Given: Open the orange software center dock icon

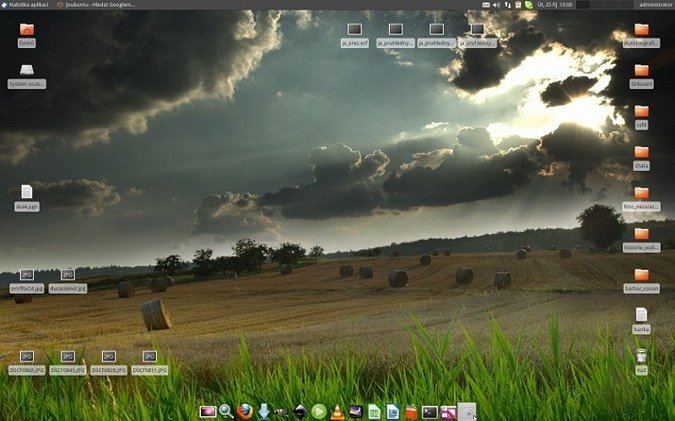Looking at the screenshot, I should (410, 411).
